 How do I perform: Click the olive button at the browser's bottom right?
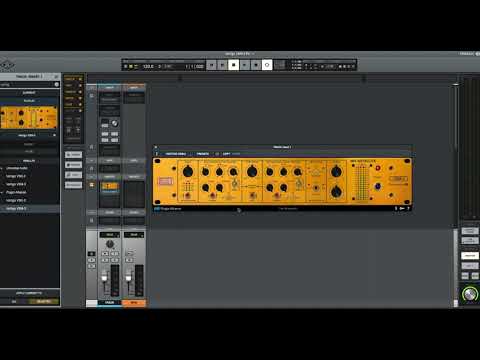[44, 301]
